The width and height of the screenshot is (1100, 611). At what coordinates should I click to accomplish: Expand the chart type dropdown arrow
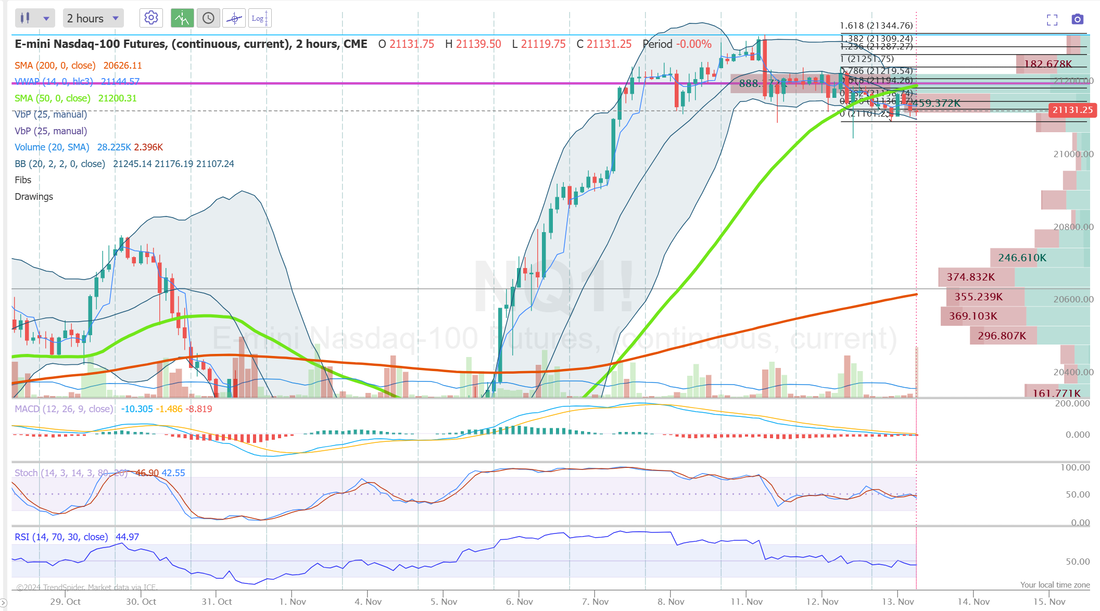pyautogui.click(x=47, y=18)
